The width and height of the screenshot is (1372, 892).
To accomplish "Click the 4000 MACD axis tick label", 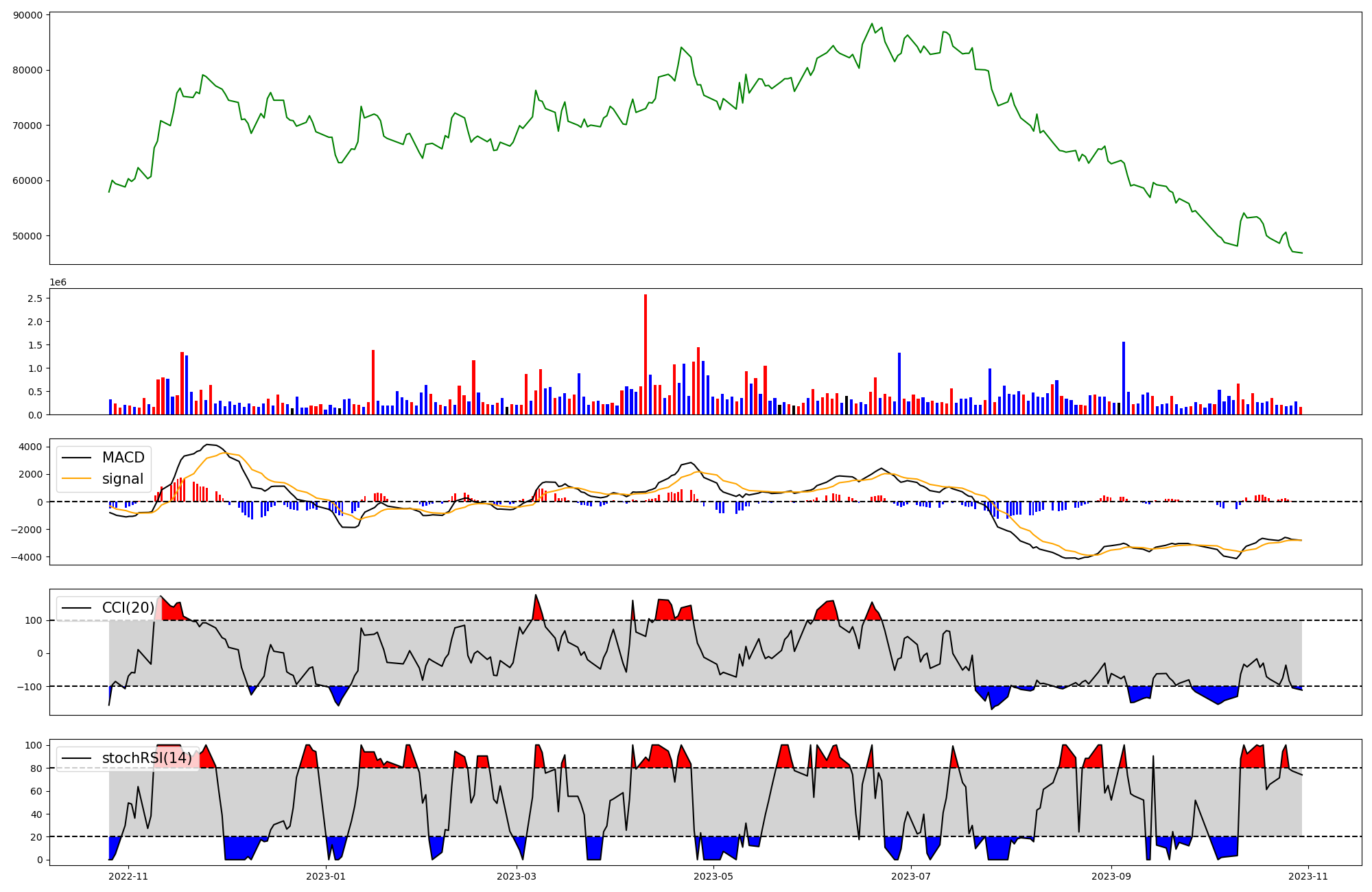I will pos(30,447).
